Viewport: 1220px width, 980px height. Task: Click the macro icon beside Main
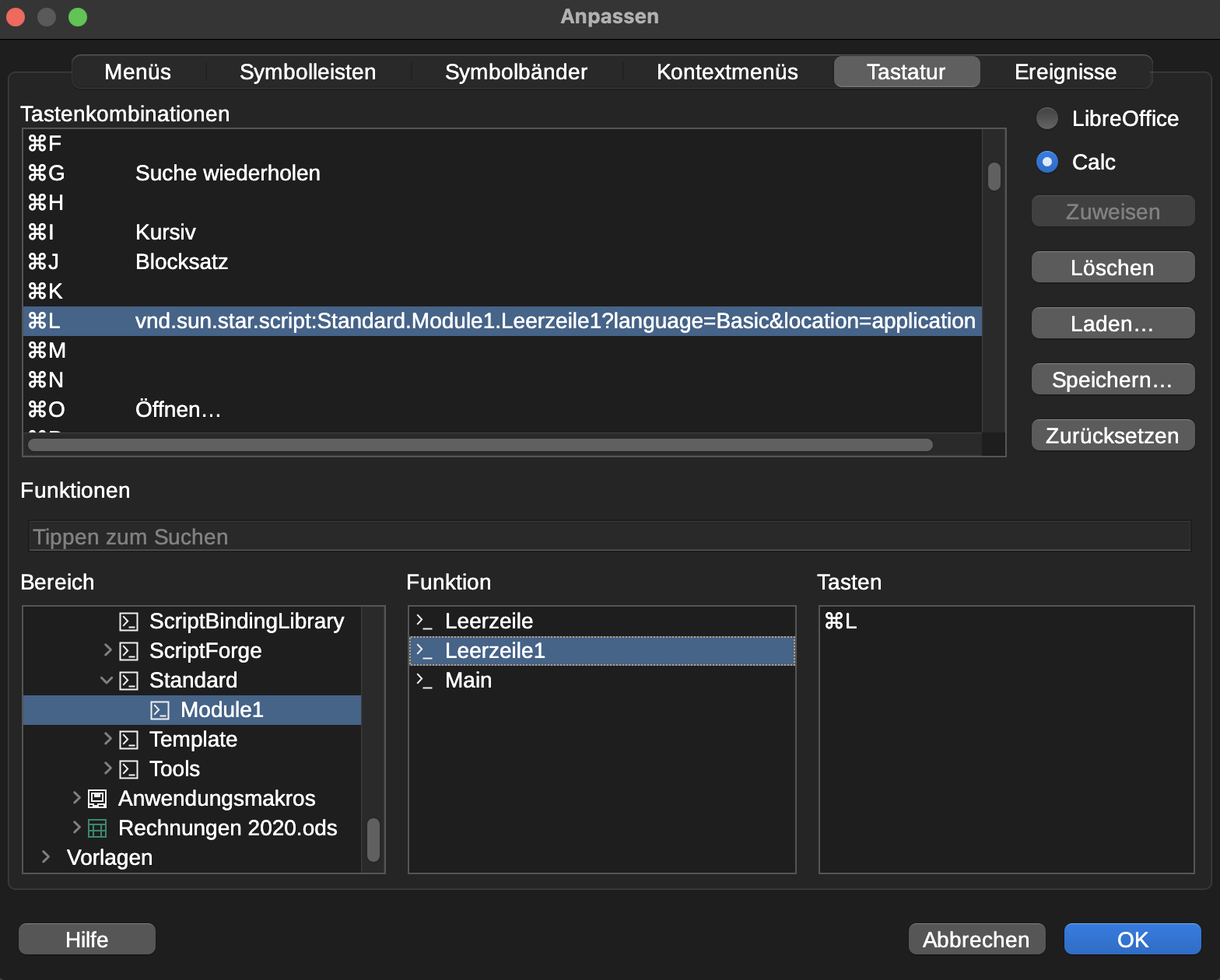tap(424, 681)
